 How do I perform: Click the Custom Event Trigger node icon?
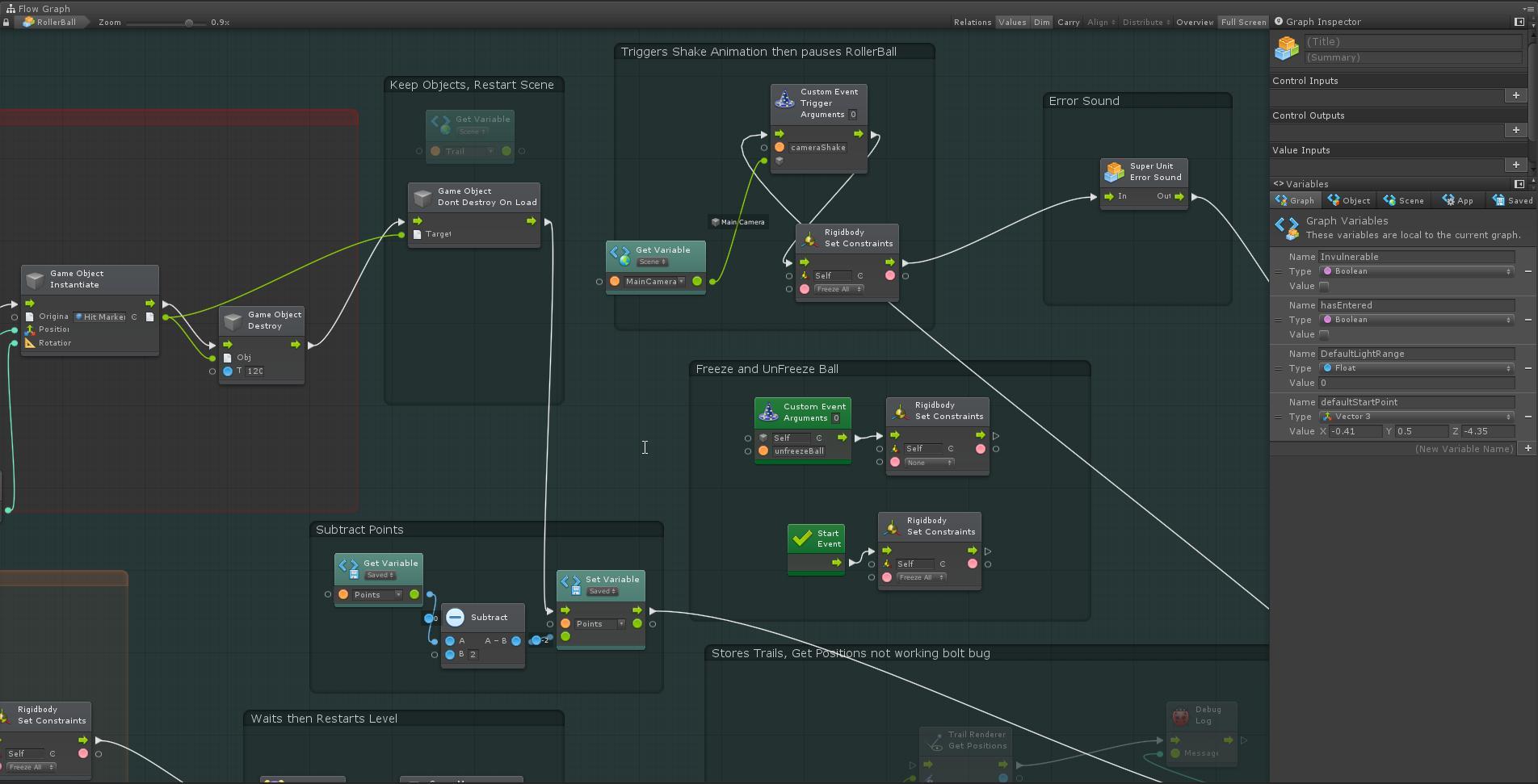pyautogui.click(x=784, y=99)
